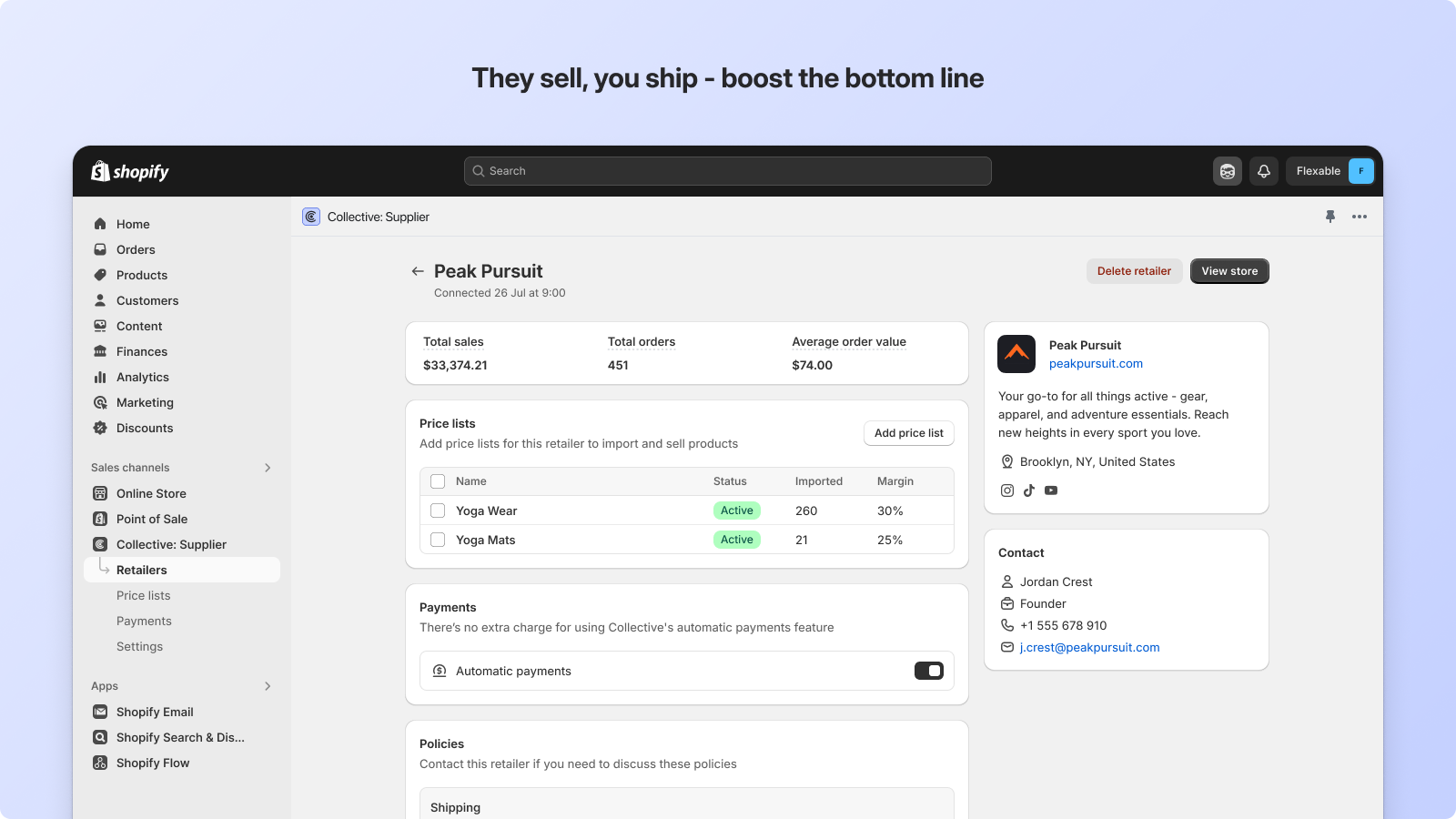
Task: Open the Peak Pursuit TikTok profile
Action: tap(1028, 490)
